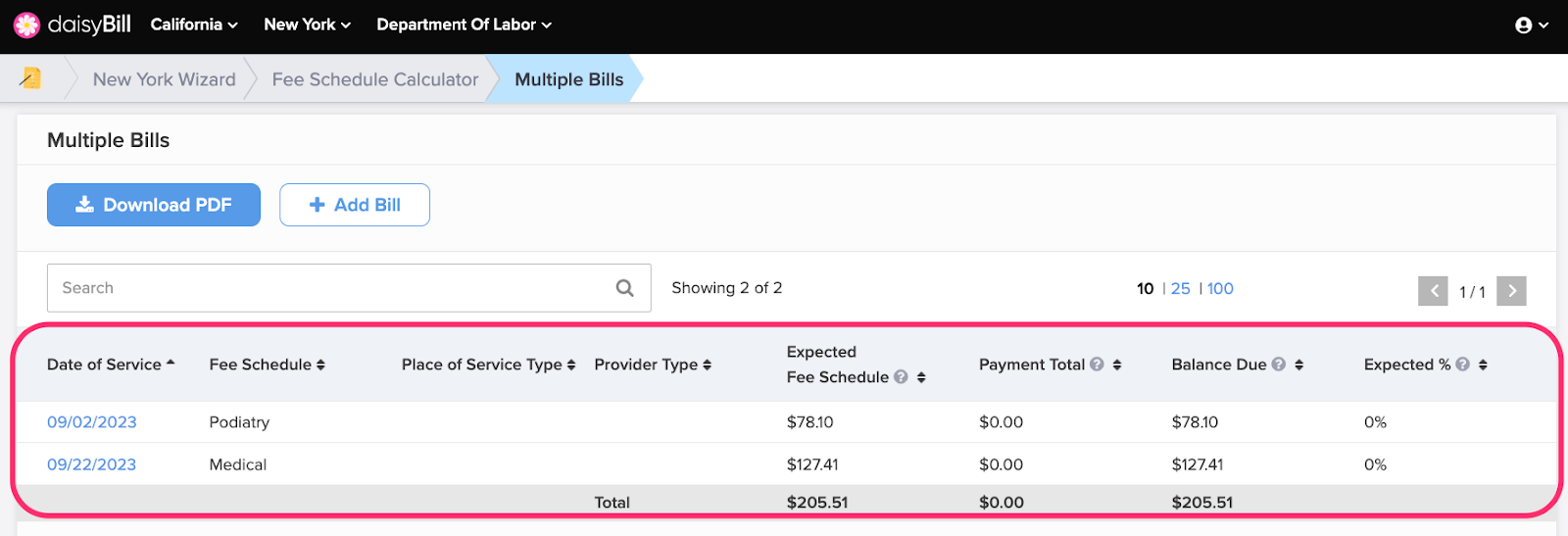Image resolution: width=1568 pixels, height=536 pixels.
Task: Click Expected % help question icon
Action: (x=1462, y=365)
